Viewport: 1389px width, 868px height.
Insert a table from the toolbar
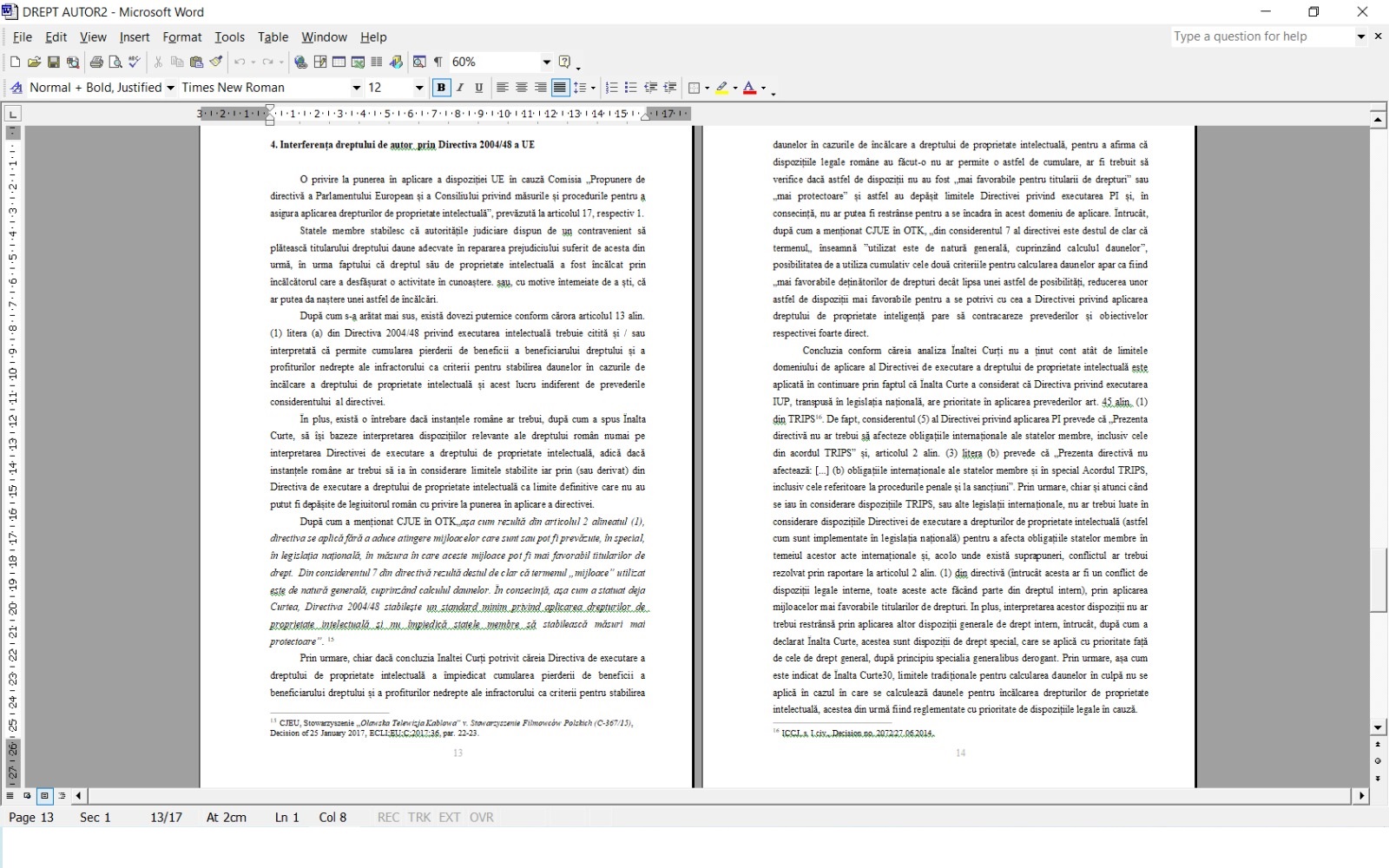pos(339,62)
